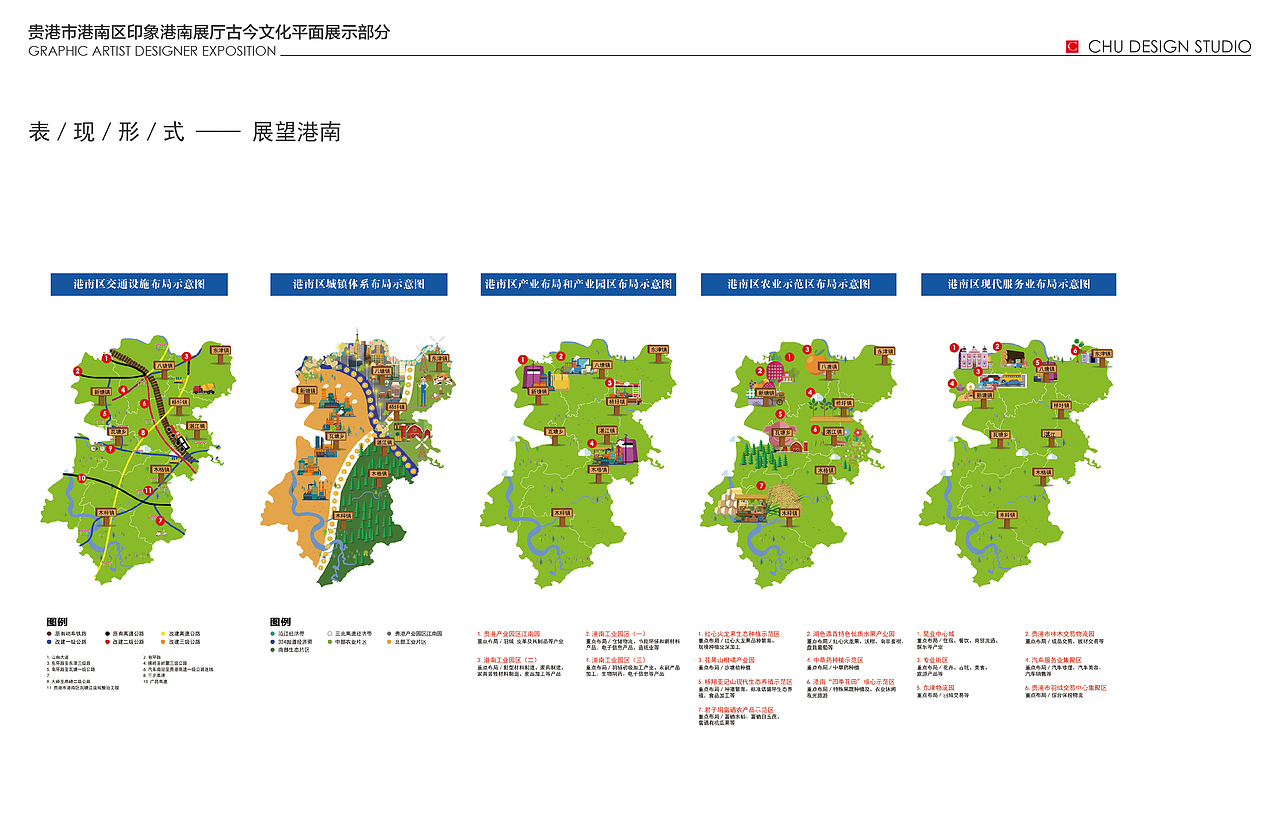Click the red heading 5. 东津物流园
The image size is (1280, 839).
click(936, 688)
